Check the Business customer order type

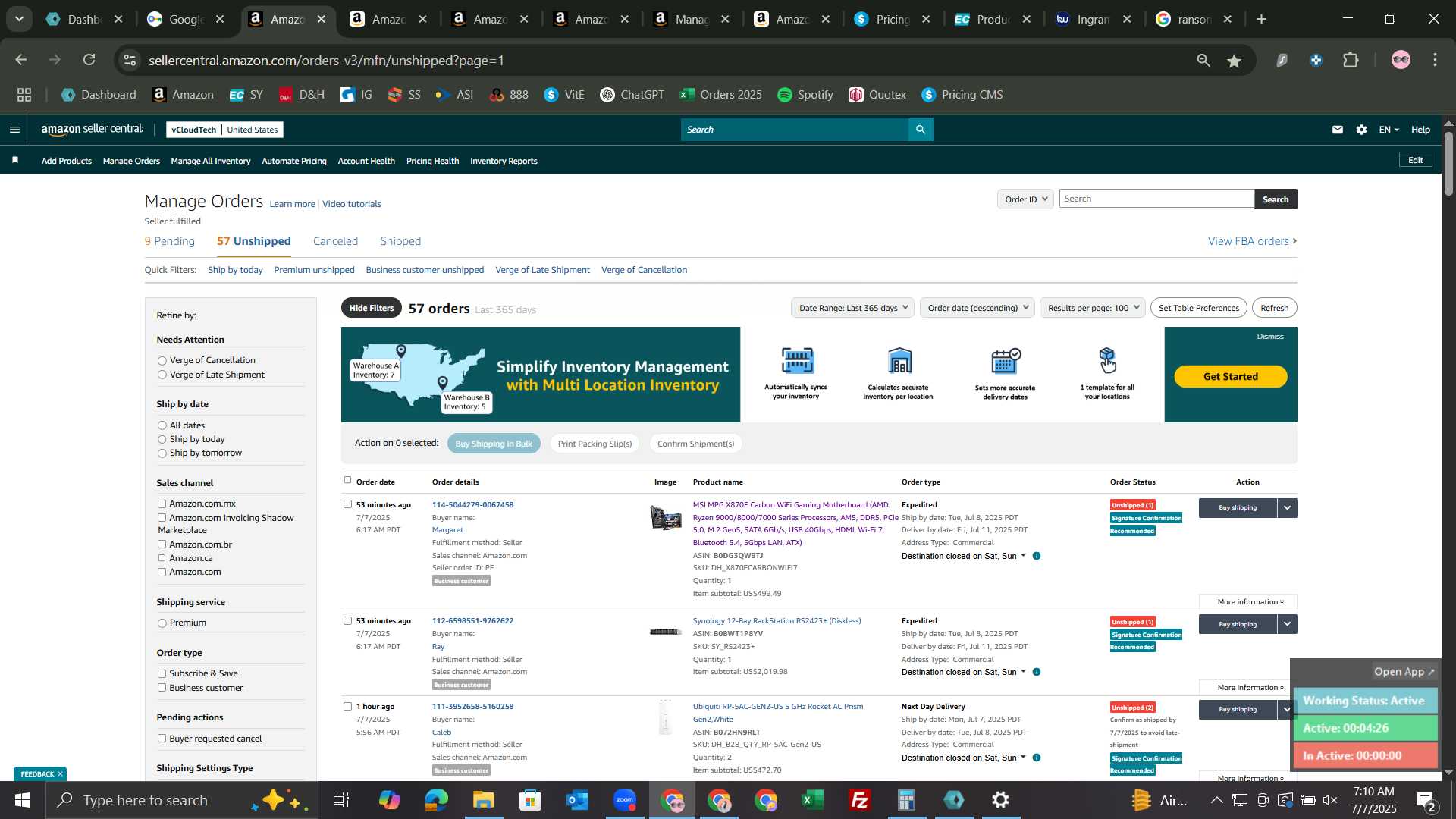click(162, 688)
